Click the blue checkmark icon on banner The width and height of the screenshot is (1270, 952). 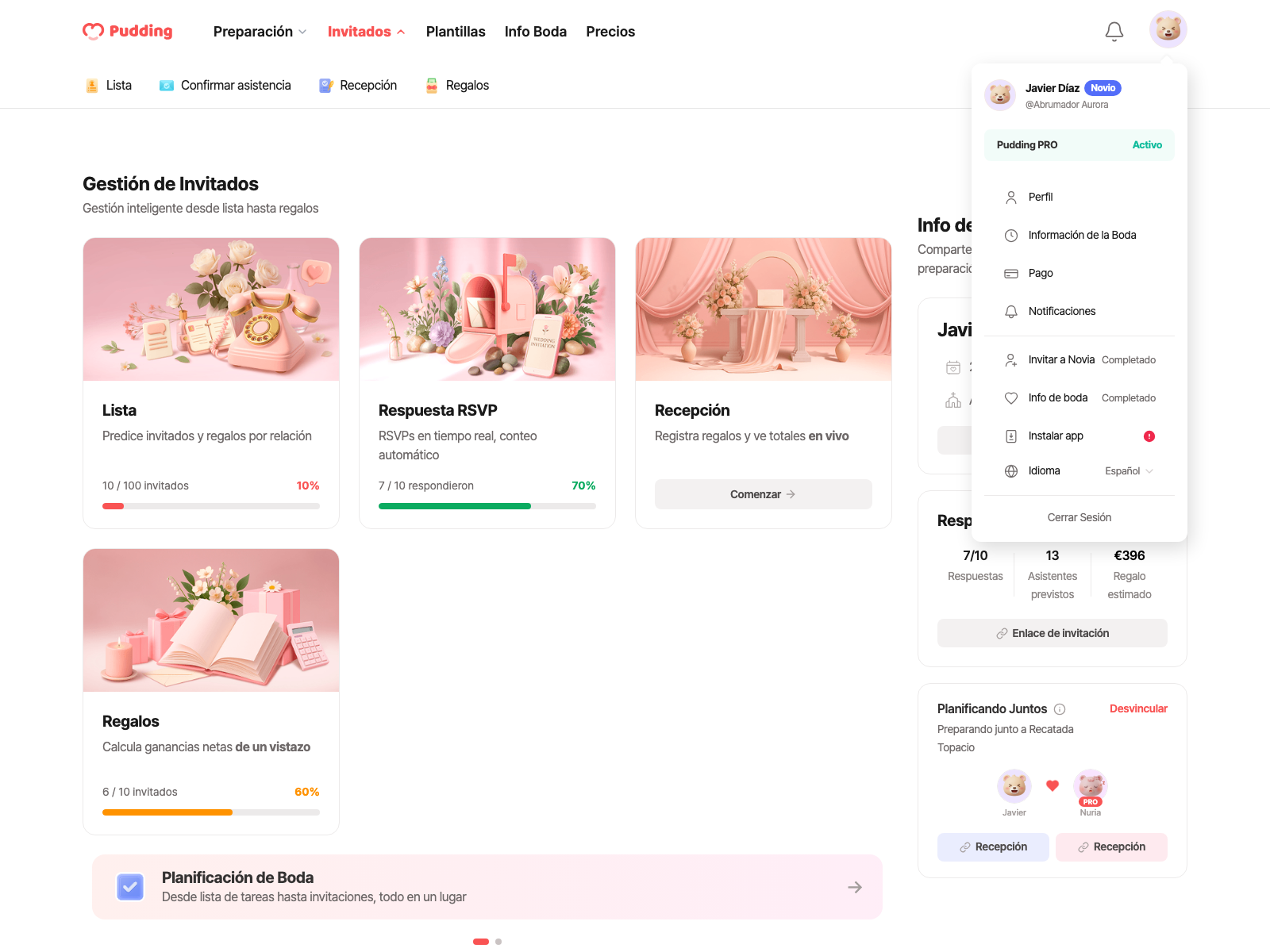pyautogui.click(x=130, y=887)
